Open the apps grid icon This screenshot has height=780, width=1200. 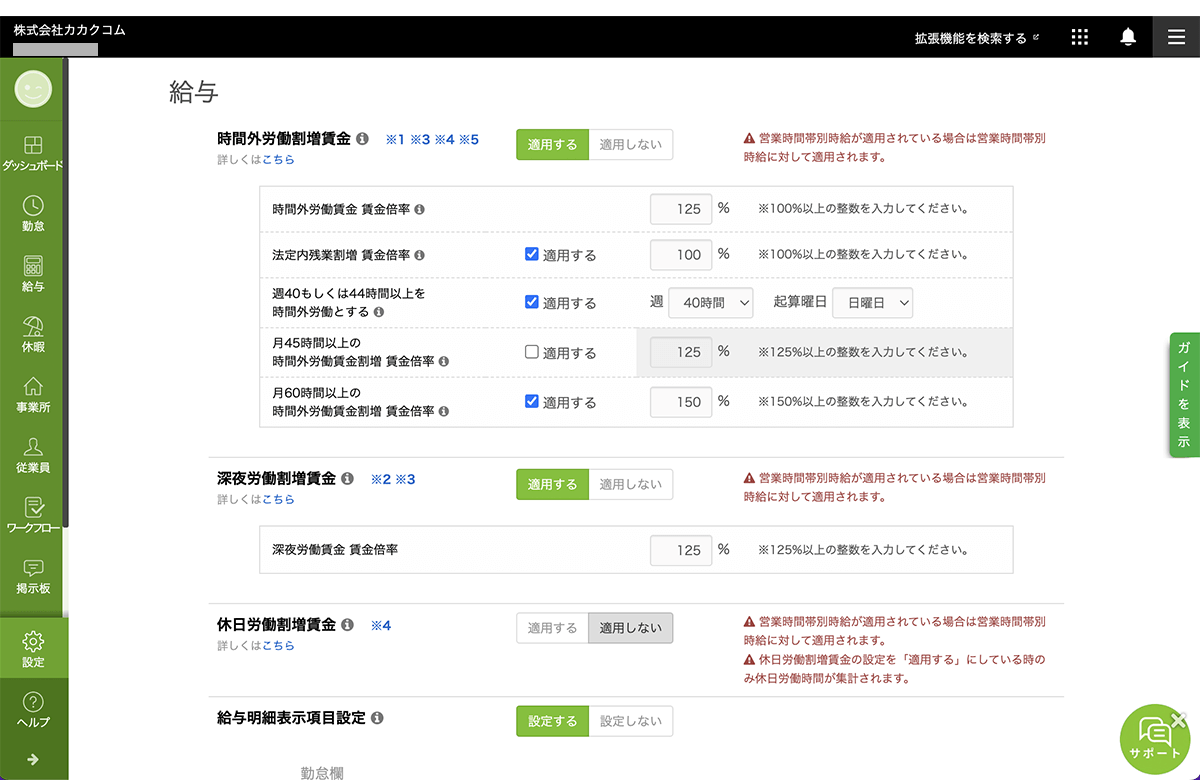coord(1079,37)
